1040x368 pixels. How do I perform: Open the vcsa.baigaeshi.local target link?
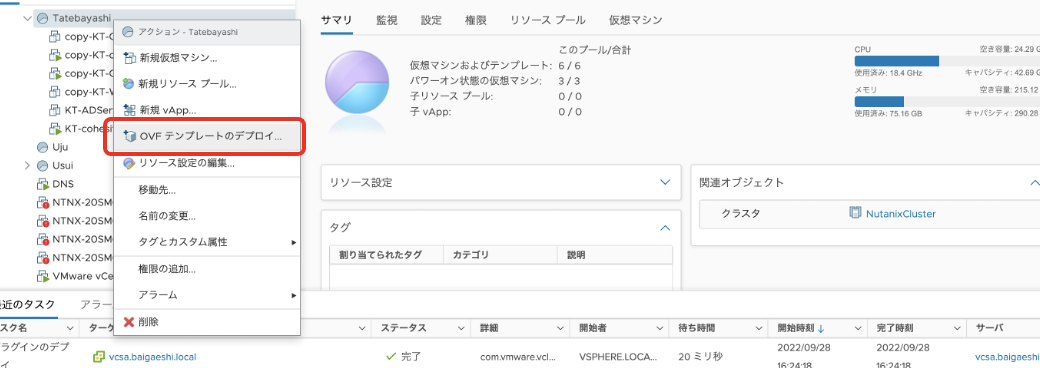[x=152, y=357]
